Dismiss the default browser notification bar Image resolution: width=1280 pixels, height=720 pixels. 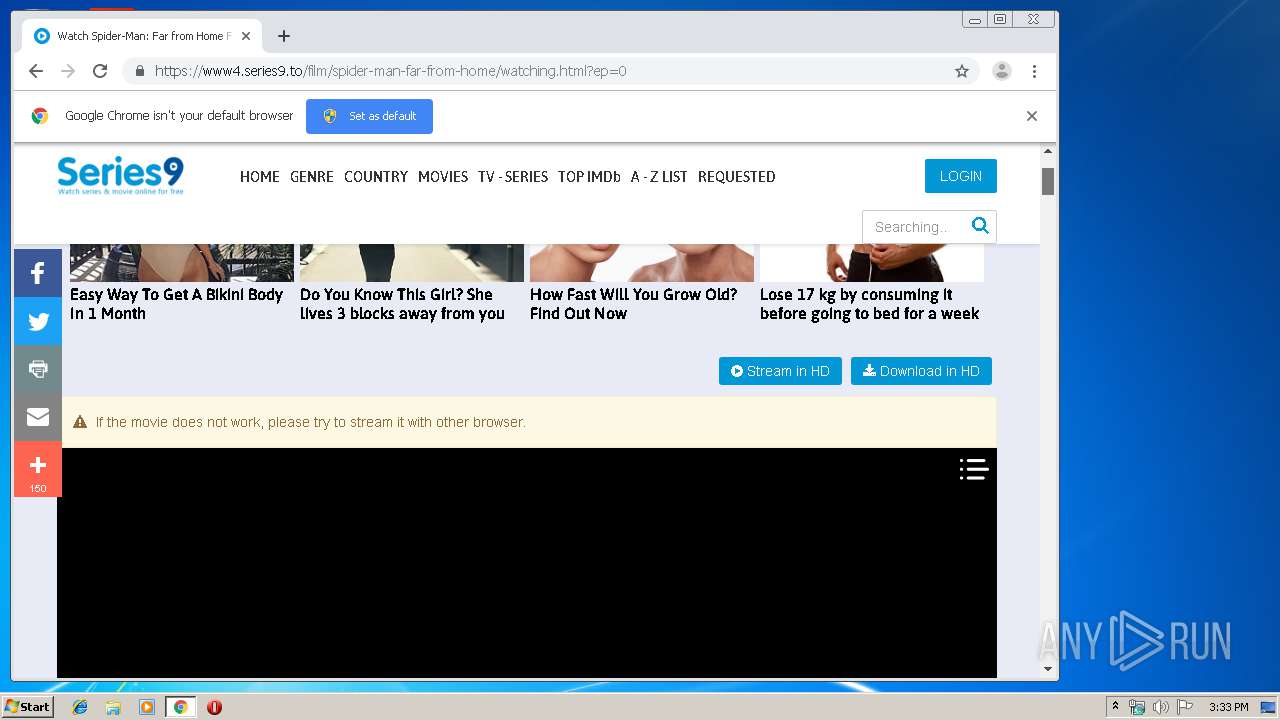coord(1032,116)
